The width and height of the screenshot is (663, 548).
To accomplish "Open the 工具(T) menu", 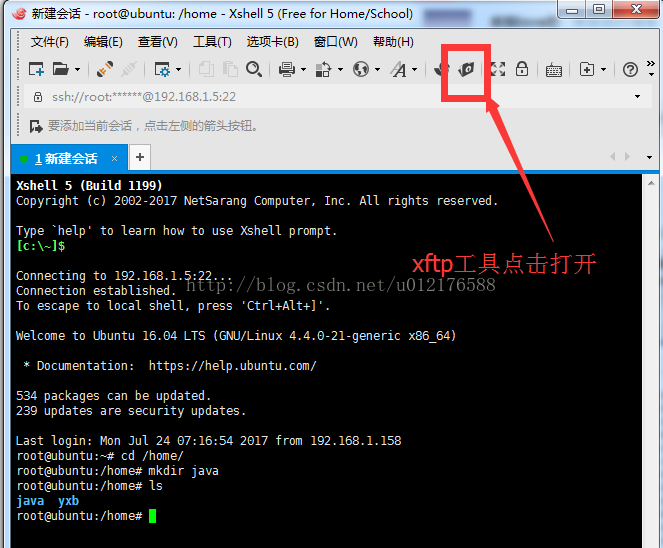I will [212, 42].
